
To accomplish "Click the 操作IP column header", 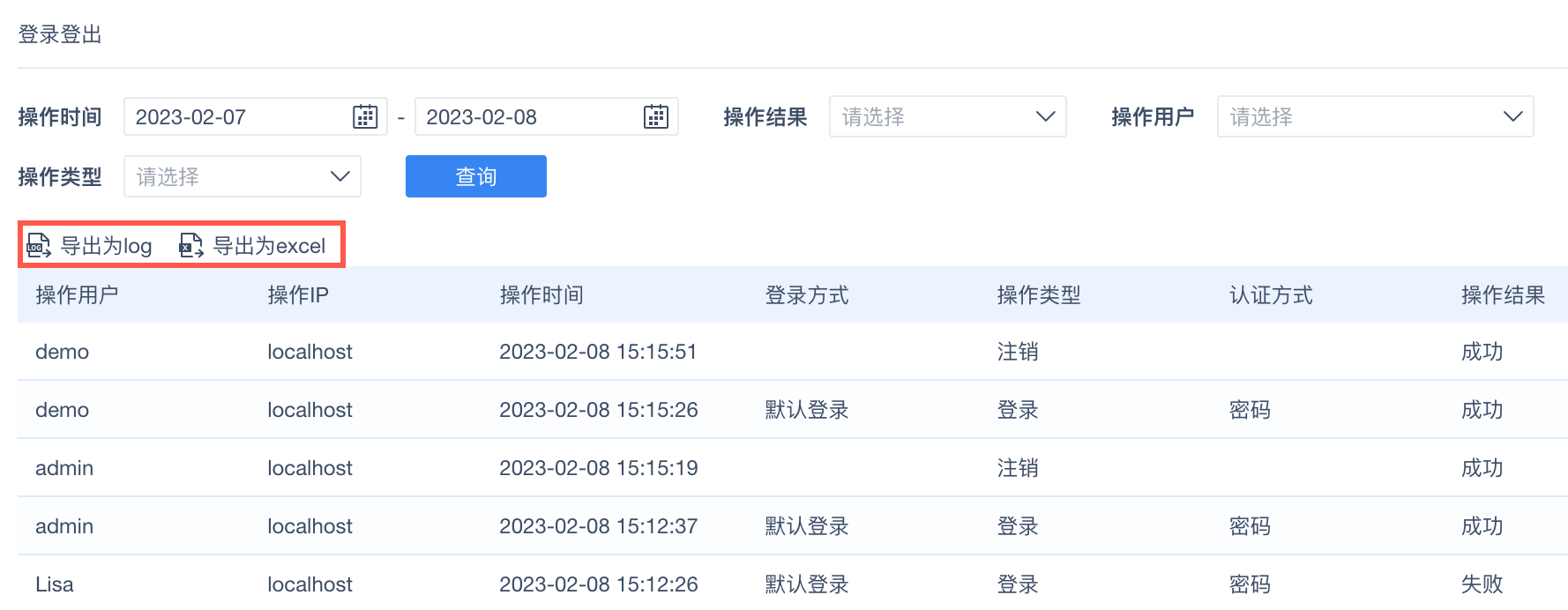I will point(298,295).
